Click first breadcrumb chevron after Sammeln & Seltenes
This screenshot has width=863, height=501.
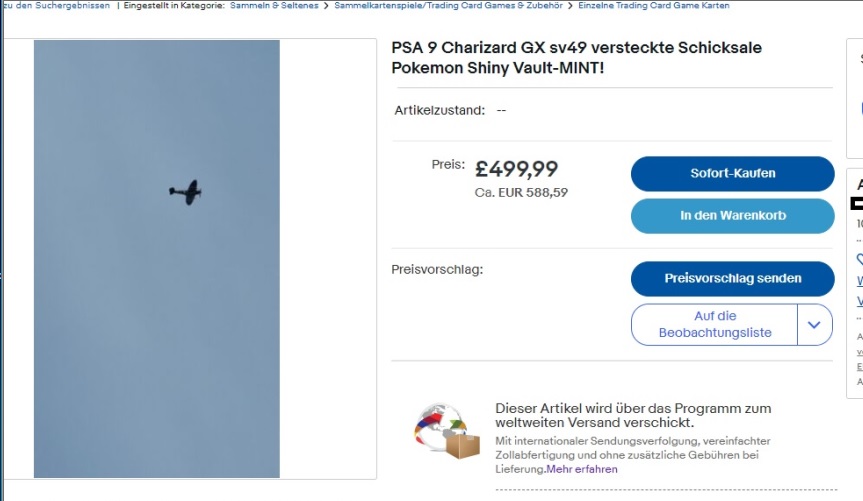click(326, 6)
